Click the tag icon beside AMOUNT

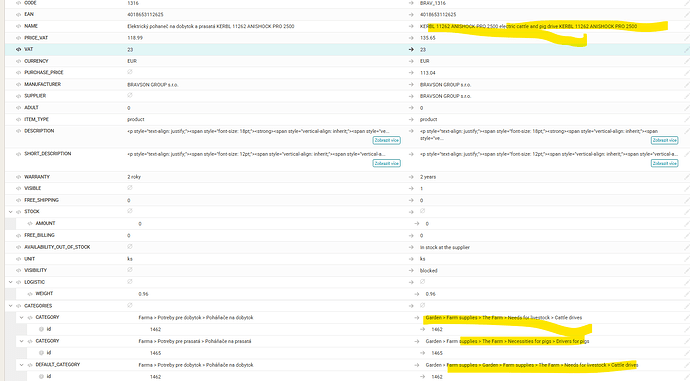click(x=30, y=223)
